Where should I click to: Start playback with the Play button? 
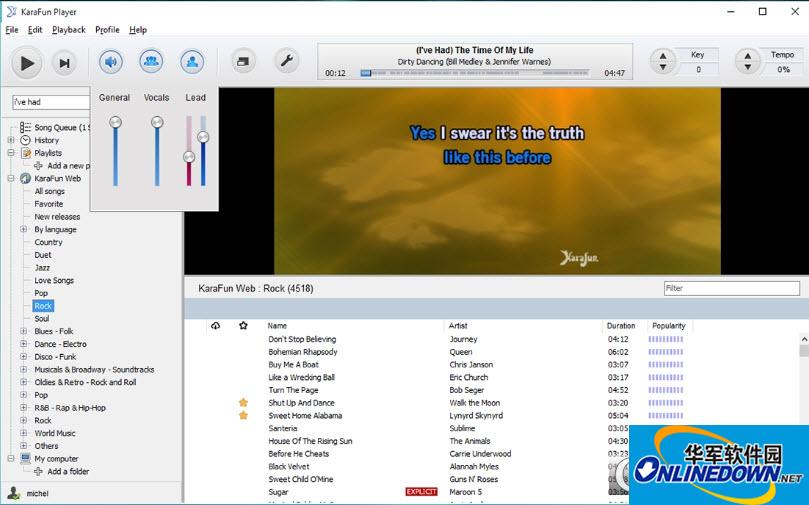coord(26,63)
